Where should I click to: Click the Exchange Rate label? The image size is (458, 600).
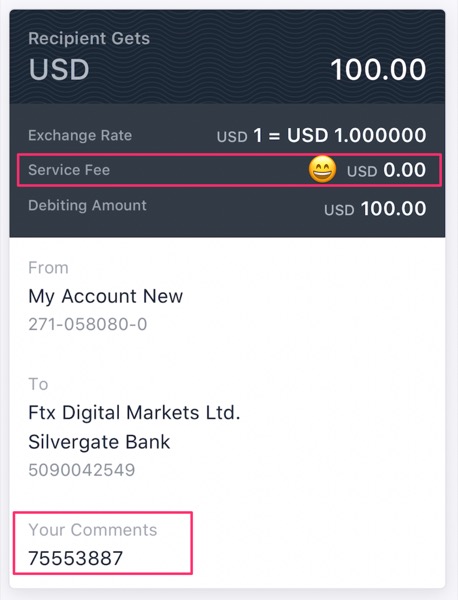(x=80, y=135)
